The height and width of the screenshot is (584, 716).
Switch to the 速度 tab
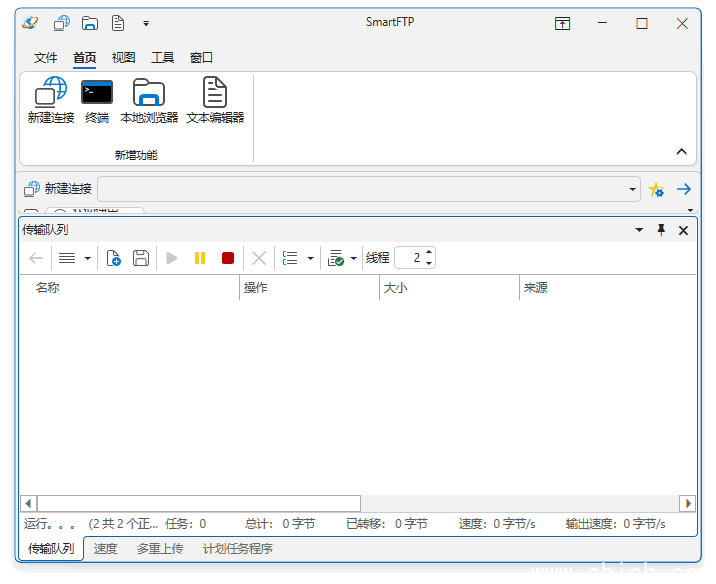point(105,549)
